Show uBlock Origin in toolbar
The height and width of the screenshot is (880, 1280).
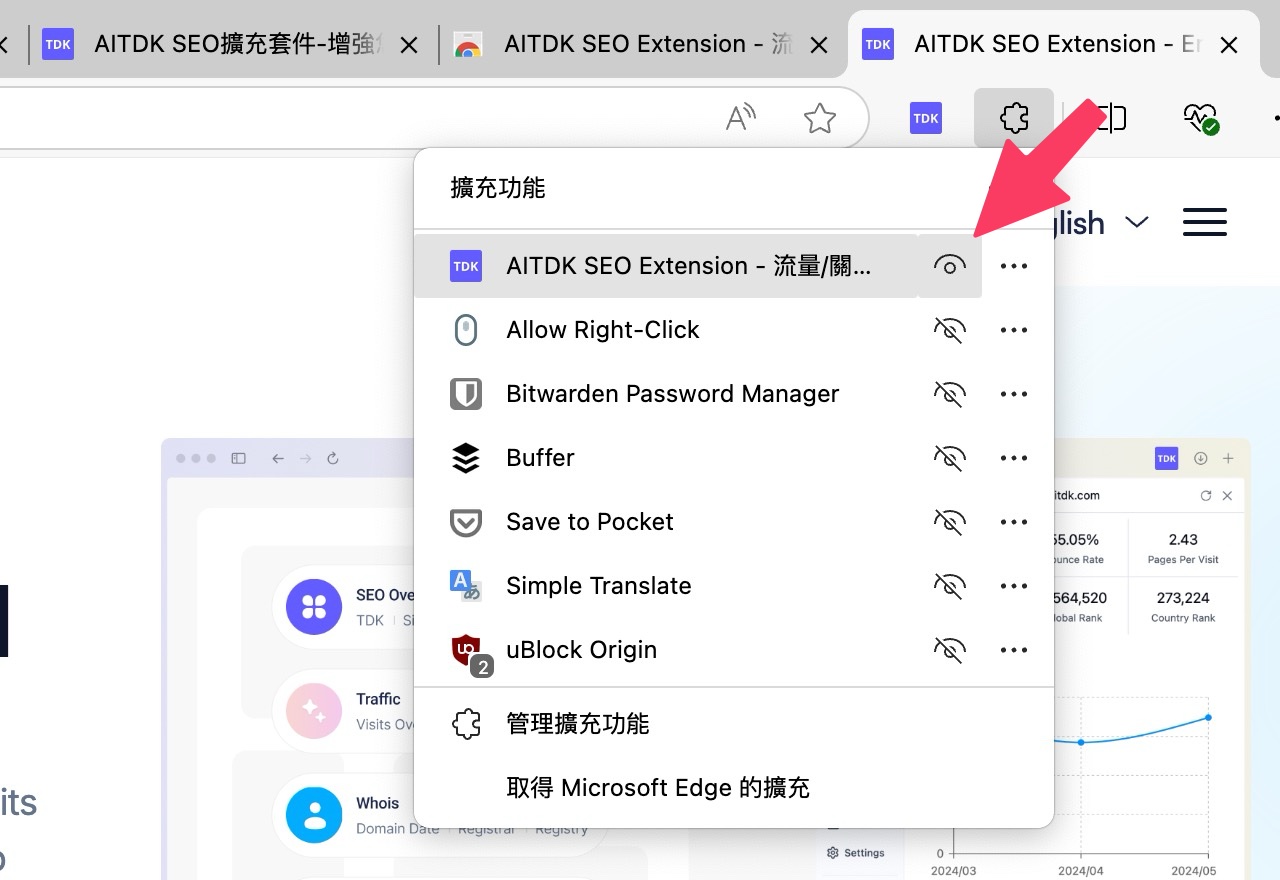pyautogui.click(x=950, y=650)
